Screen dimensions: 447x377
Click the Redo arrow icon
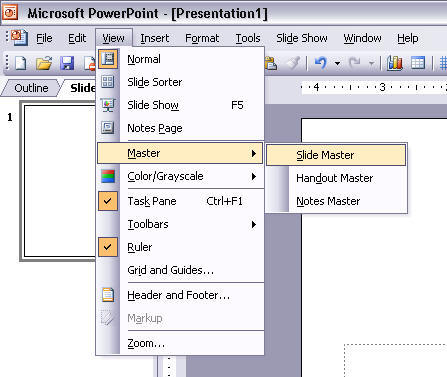355,63
